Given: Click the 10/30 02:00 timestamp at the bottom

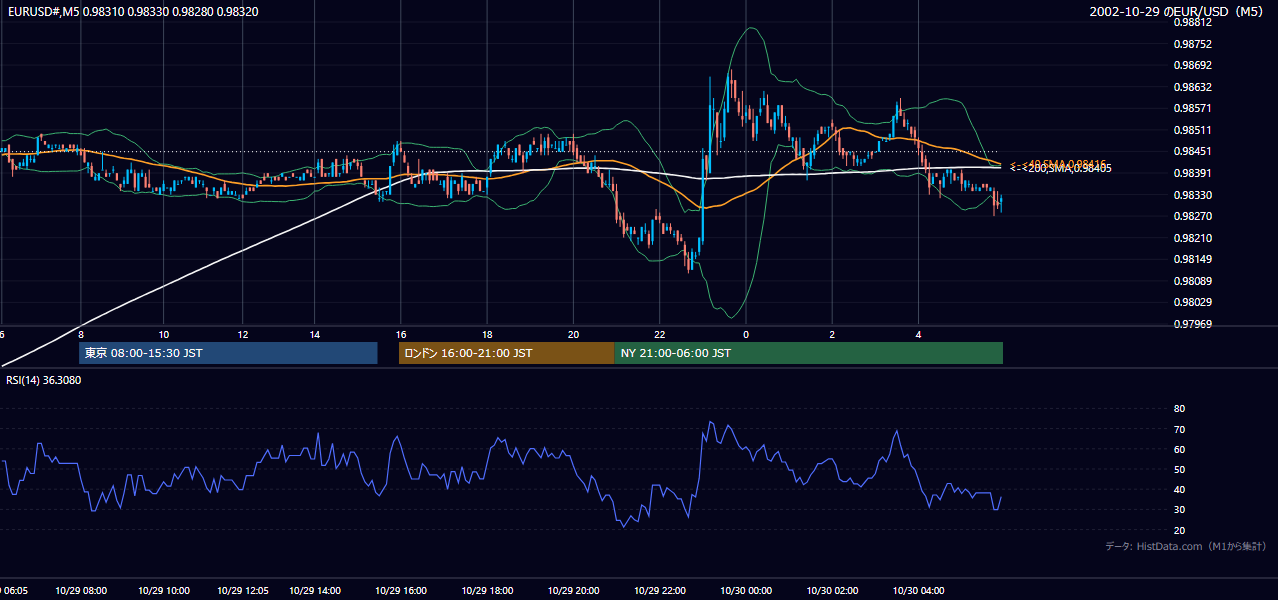Looking at the screenshot, I should 833,590.
